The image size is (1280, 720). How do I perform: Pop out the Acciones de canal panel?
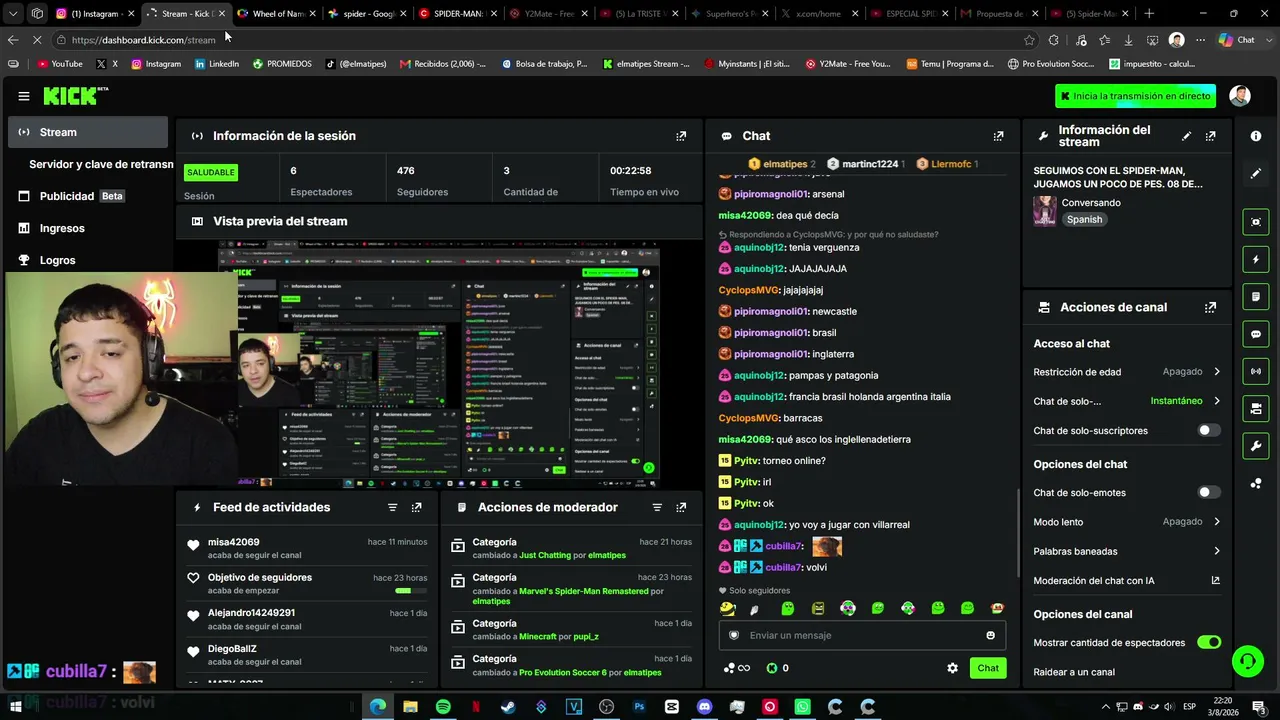click(1210, 307)
